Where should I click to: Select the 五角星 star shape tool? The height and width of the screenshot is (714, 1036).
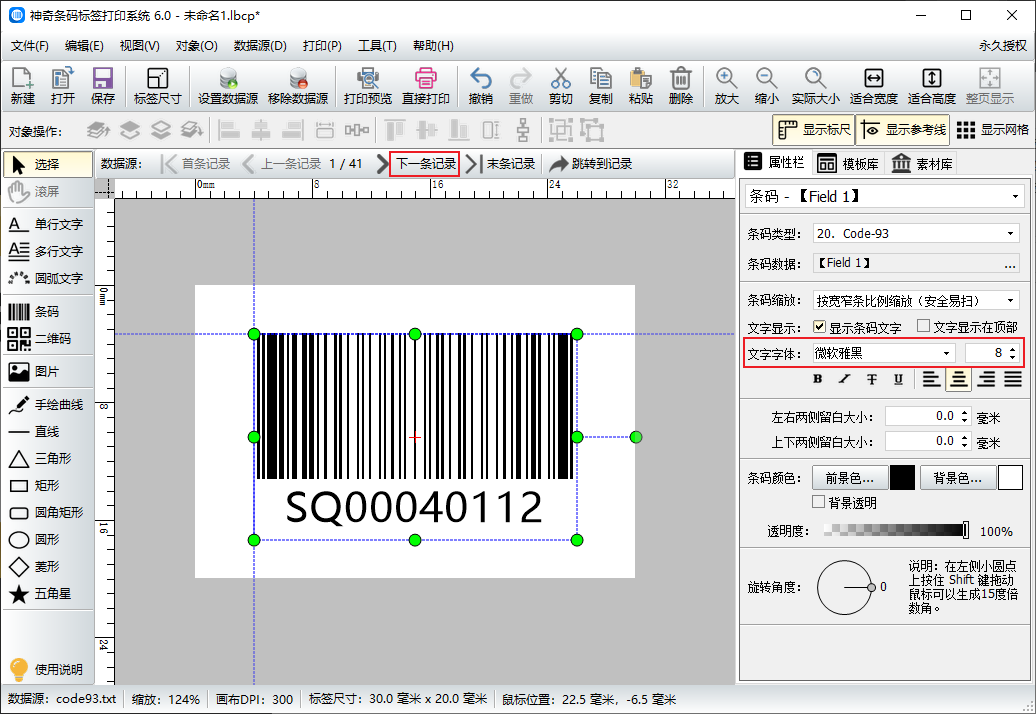pos(46,594)
